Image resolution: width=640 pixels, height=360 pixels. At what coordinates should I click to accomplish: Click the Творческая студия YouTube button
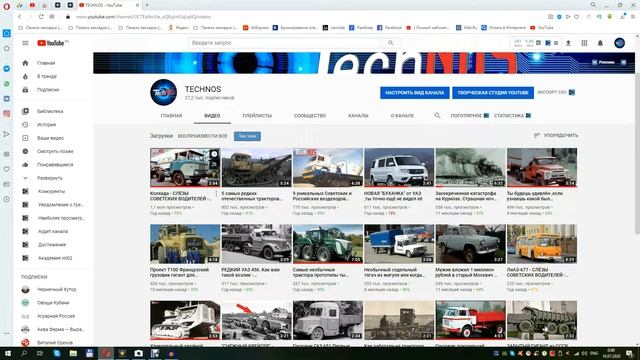click(x=493, y=93)
